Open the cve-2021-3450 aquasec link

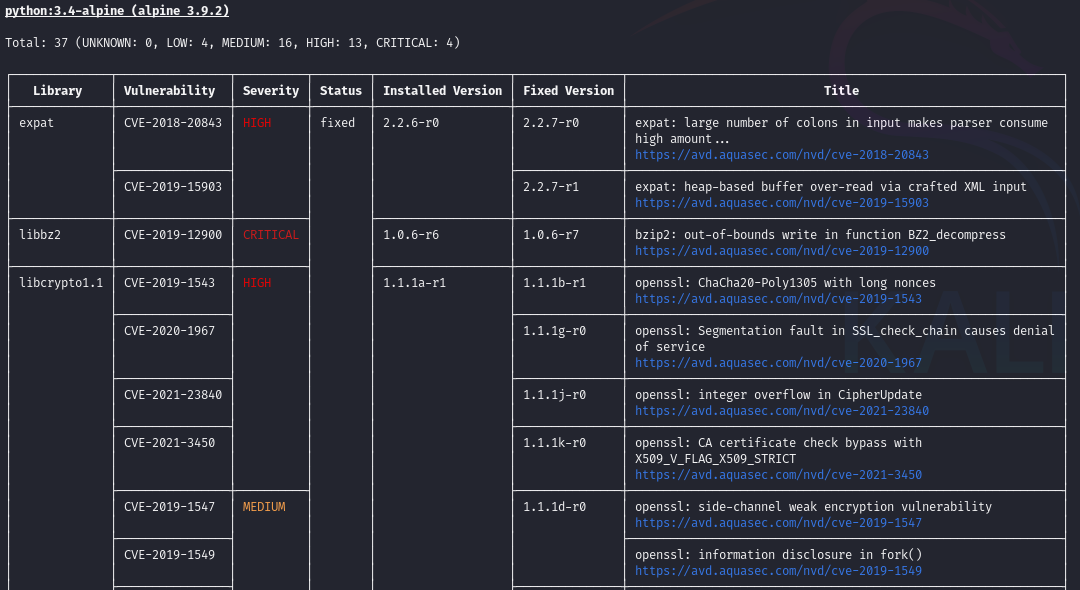778,475
